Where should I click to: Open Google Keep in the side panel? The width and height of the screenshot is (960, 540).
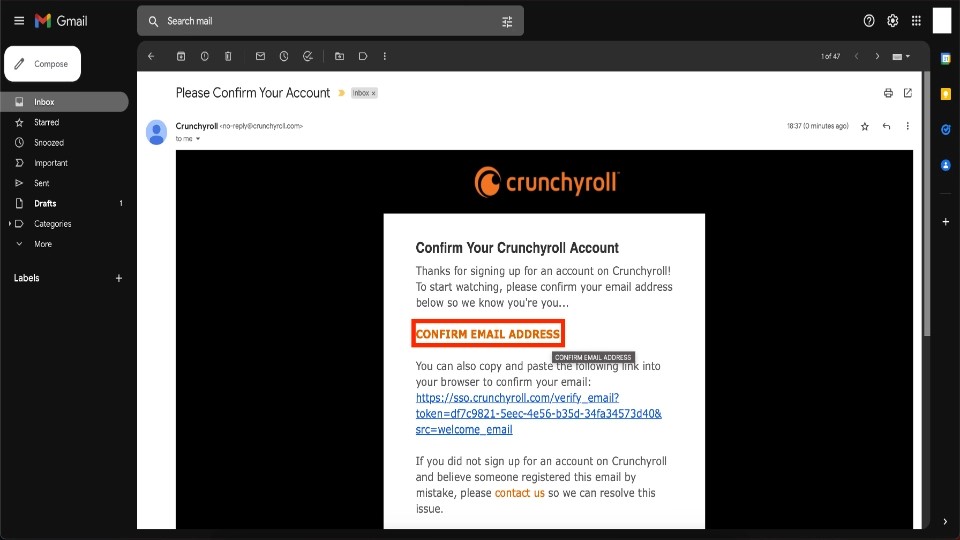[945, 94]
